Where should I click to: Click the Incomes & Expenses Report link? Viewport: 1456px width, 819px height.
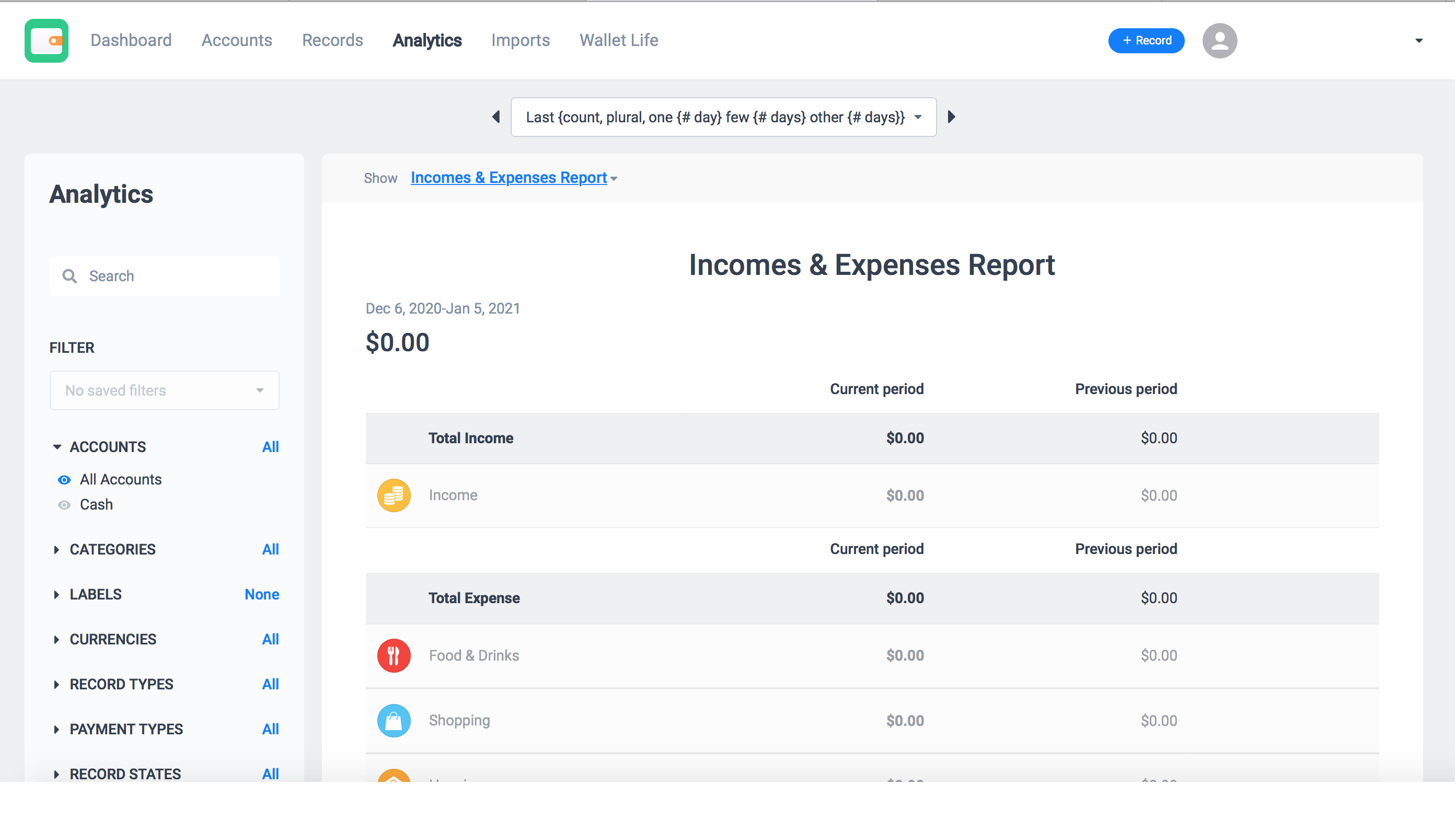pos(509,178)
